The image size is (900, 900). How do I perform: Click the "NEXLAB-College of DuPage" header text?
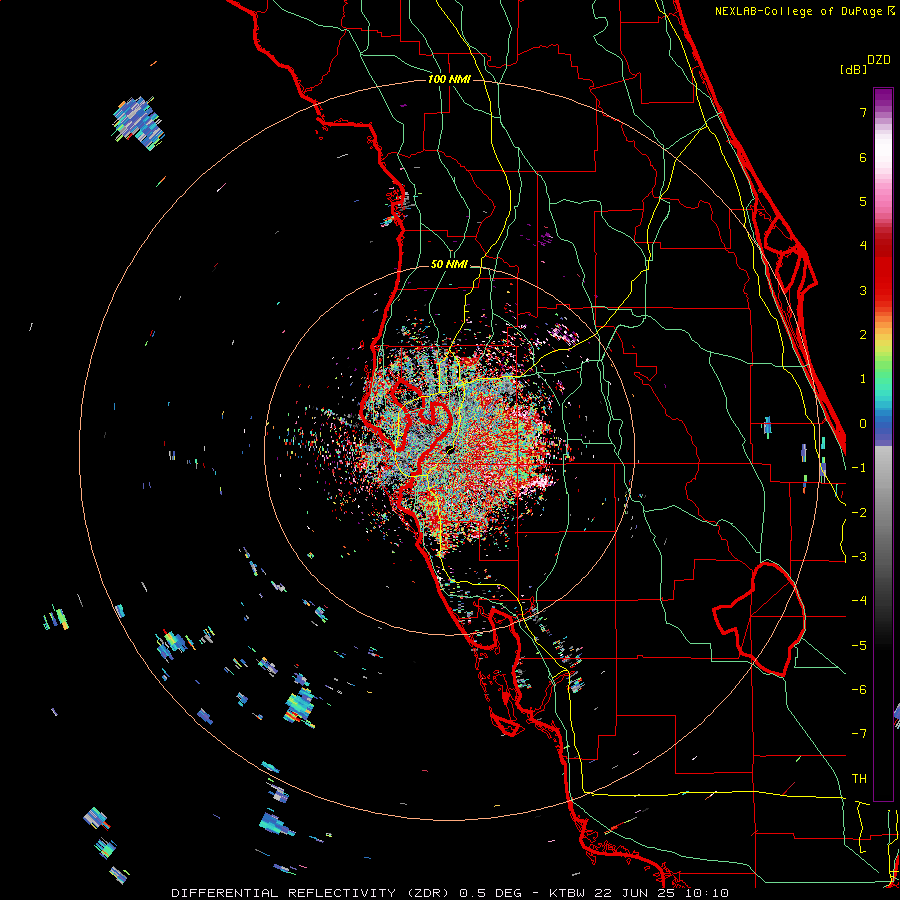[800, 11]
